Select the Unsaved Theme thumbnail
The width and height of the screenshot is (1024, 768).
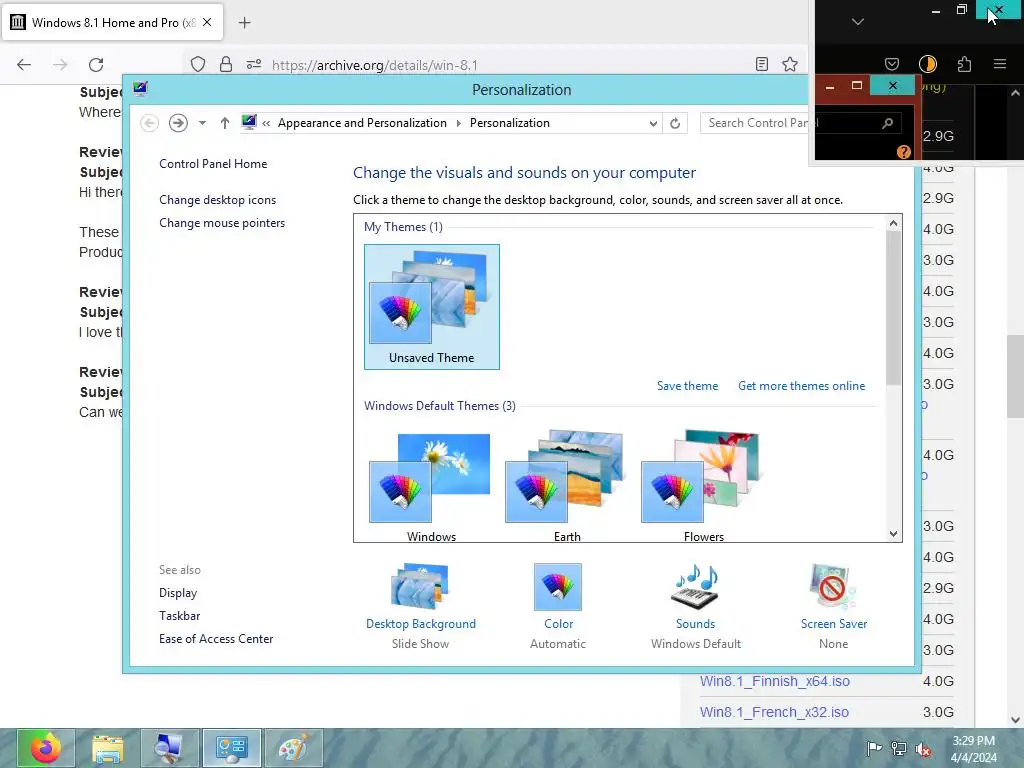pyautogui.click(x=432, y=307)
